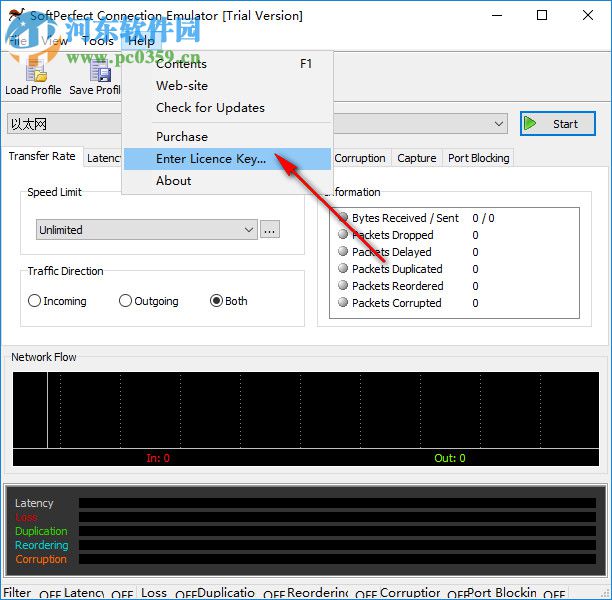The height and width of the screenshot is (600, 612).
Task: Select Both traffic direction
Action: click(229, 301)
